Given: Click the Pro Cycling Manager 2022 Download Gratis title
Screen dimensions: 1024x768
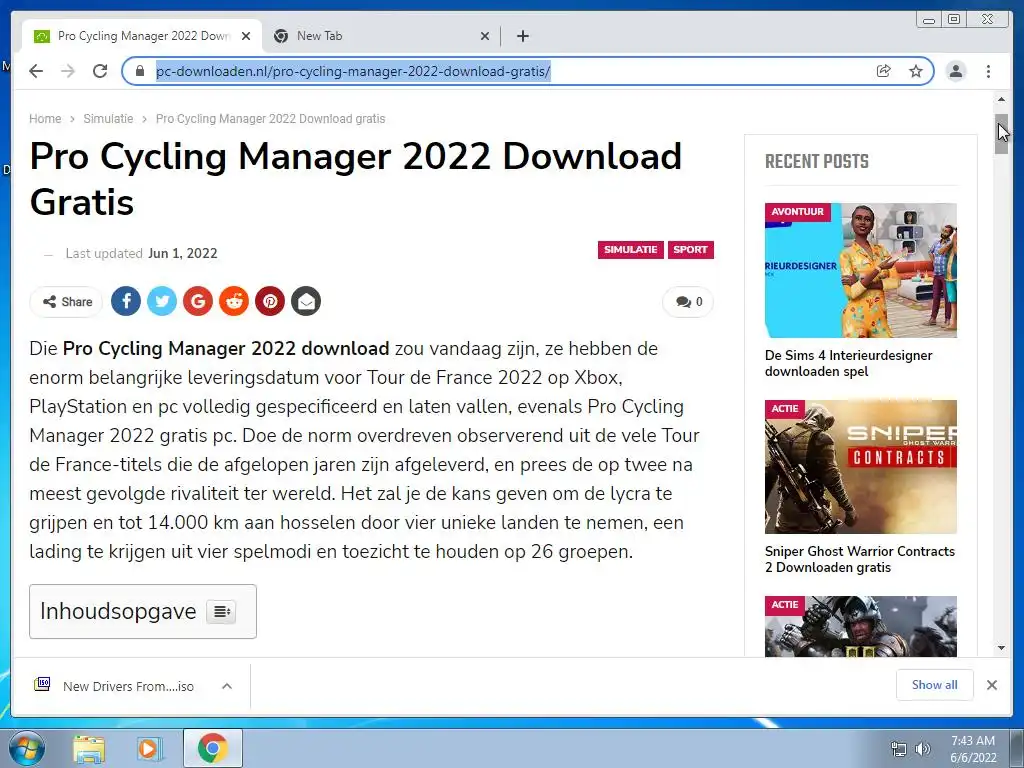Looking at the screenshot, I should (x=356, y=179).
